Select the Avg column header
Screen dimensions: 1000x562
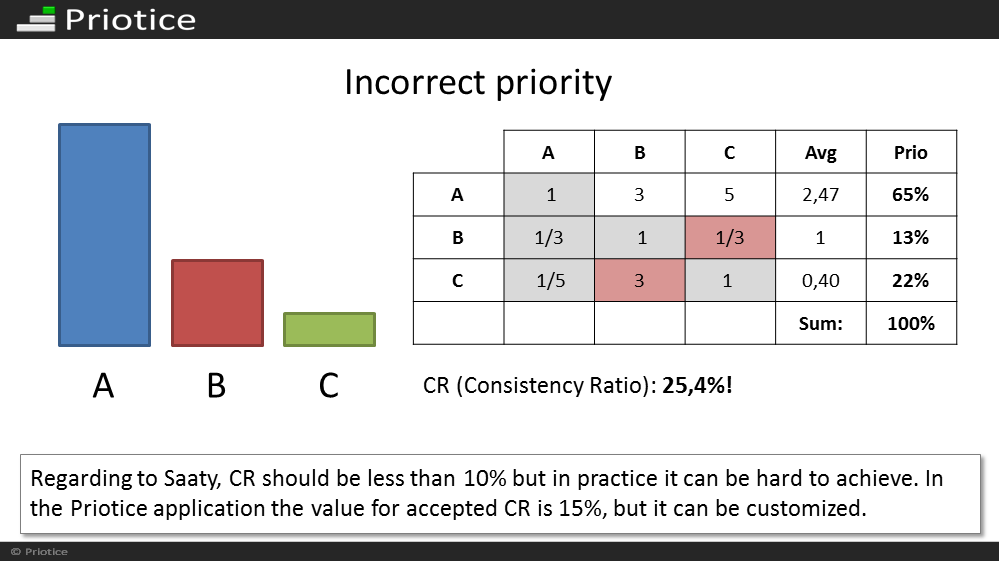tap(821, 152)
